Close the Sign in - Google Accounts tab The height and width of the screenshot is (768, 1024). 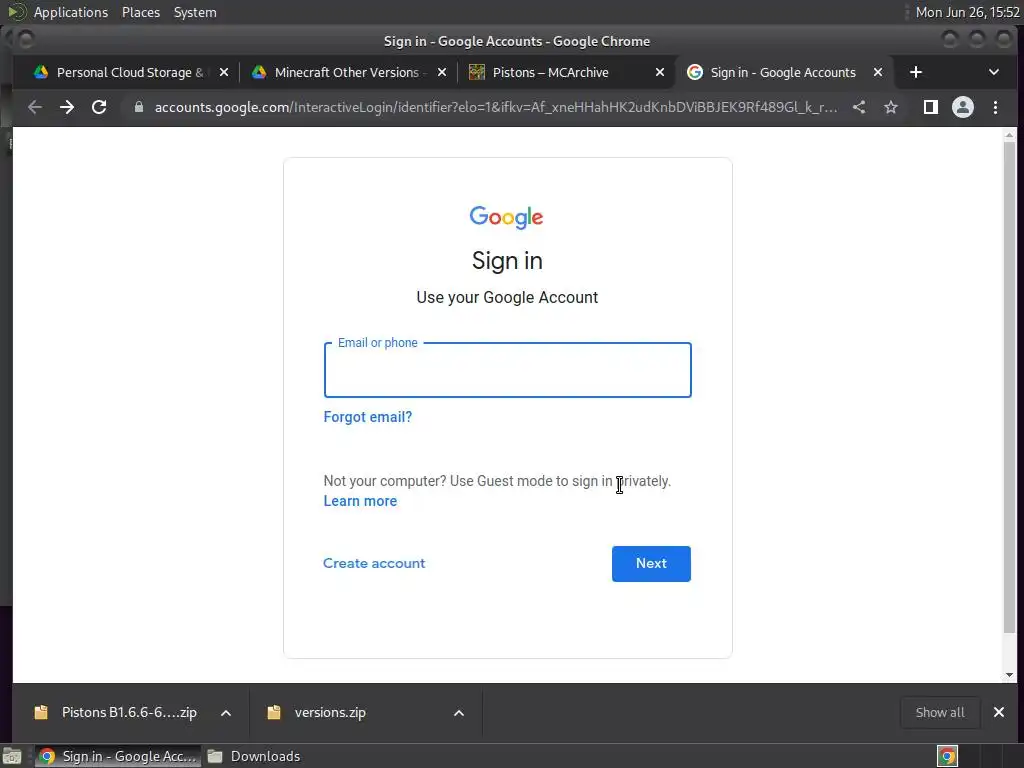[x=878, y=72]
